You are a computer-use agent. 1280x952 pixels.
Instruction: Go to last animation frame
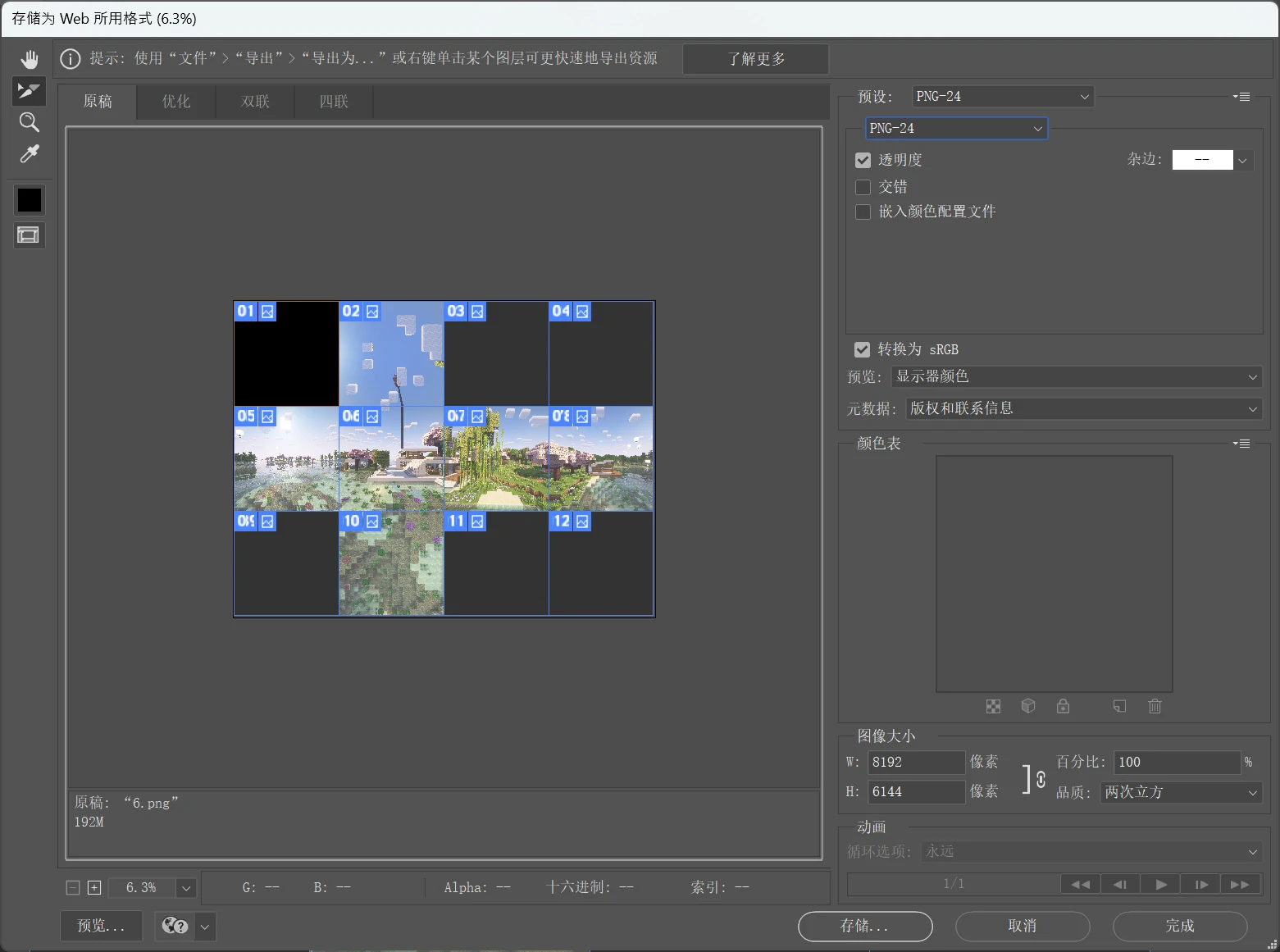pos(1241,885)
